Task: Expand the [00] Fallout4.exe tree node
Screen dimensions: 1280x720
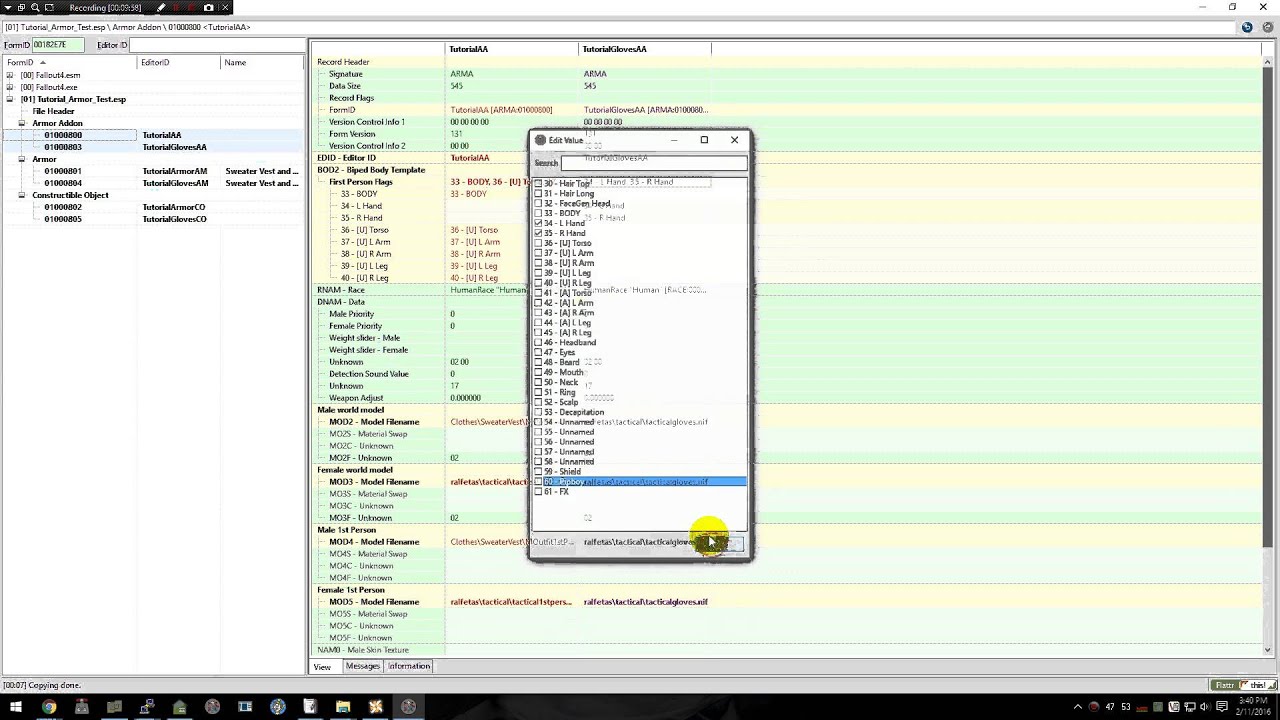Action: click(x=10, y=87)
